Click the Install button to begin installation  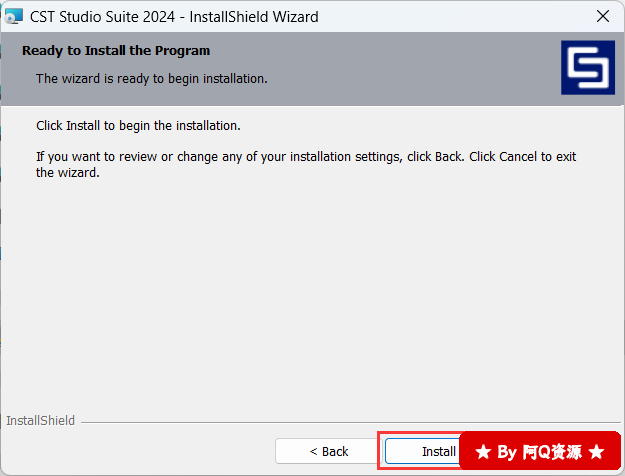[423, 451]
